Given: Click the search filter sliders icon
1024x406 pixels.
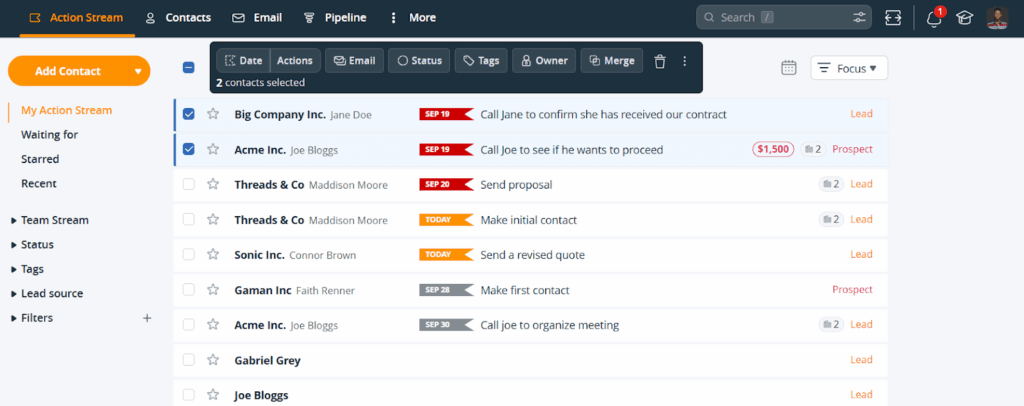Looking at the screenshot, I should 859,18.
